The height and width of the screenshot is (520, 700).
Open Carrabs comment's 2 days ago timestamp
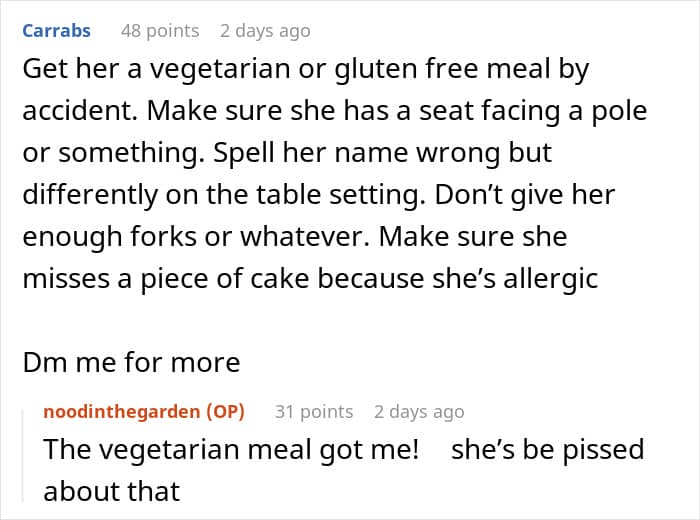pos(265,31)
